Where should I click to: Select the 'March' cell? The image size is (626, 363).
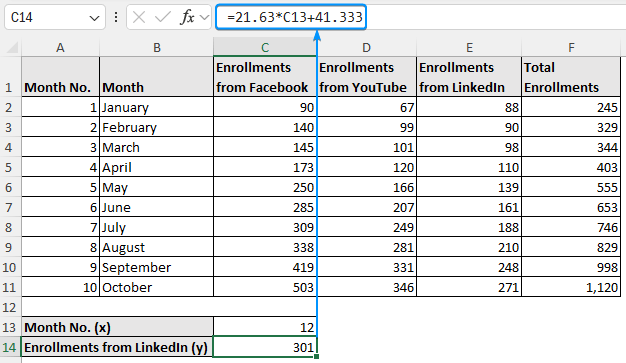point(156,147)
